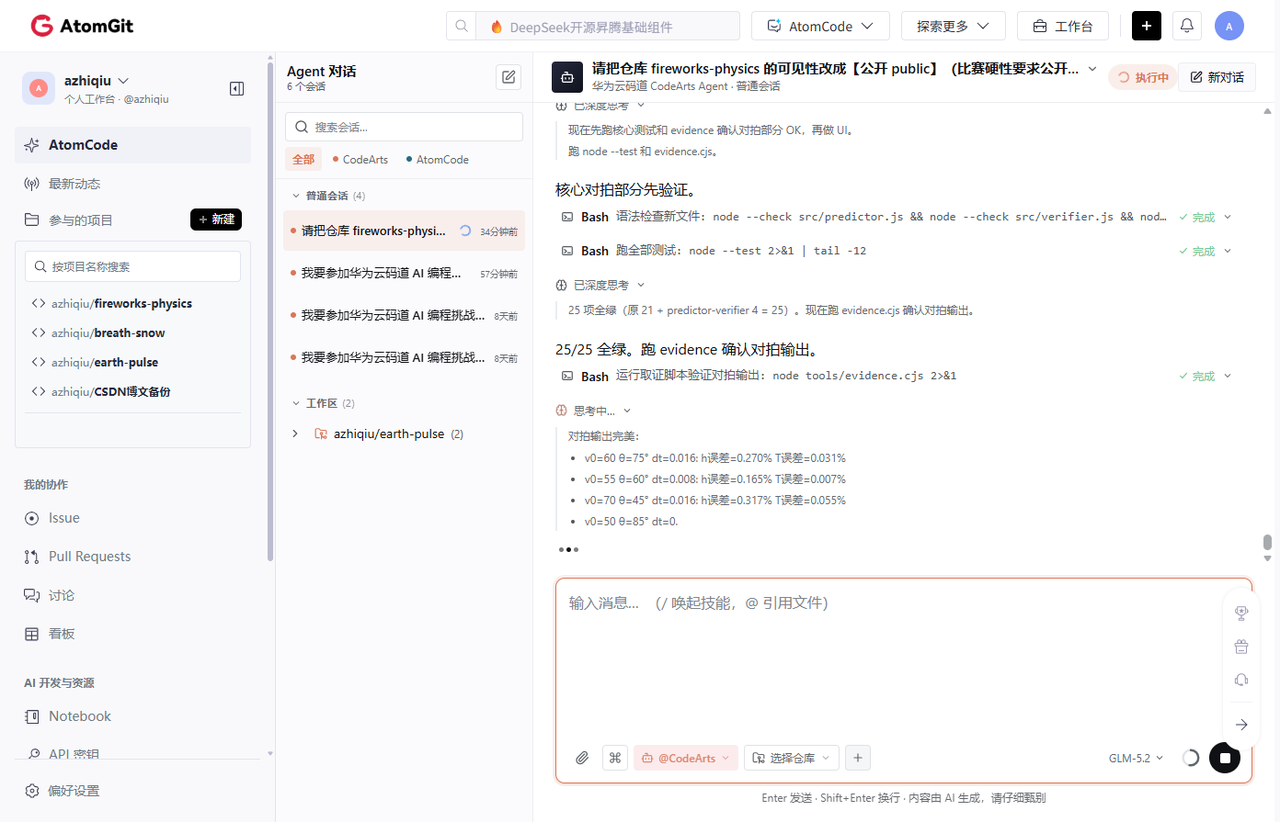Expand the azhiqiu/earth-pulse workspace entry
This screenshot has height=822, width=1280.
[295, 434]
